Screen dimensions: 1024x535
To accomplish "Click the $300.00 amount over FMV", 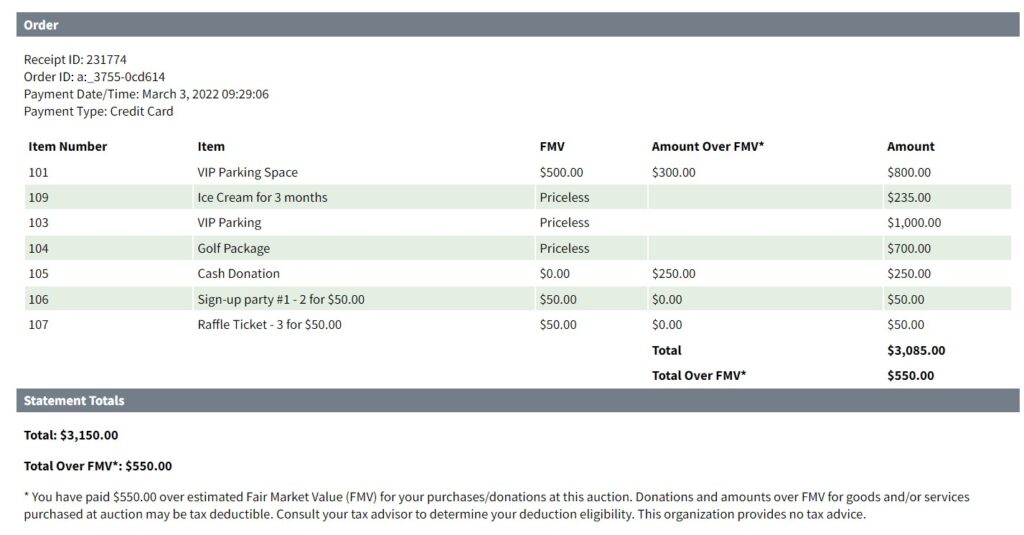I will tap(673, 172).
